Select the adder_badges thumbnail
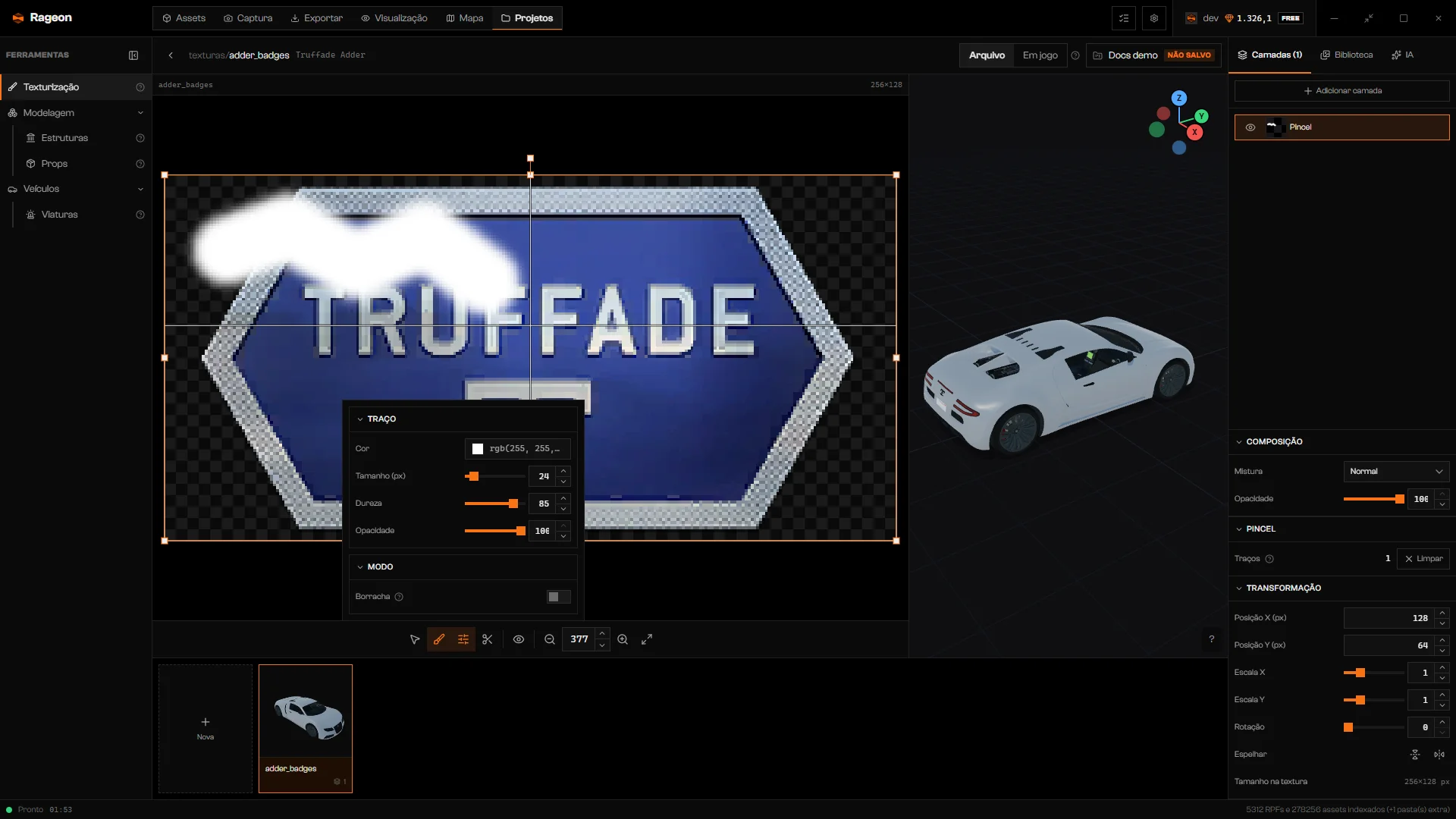The width and height of the screenshot is (1456, 819). [306, 729]
